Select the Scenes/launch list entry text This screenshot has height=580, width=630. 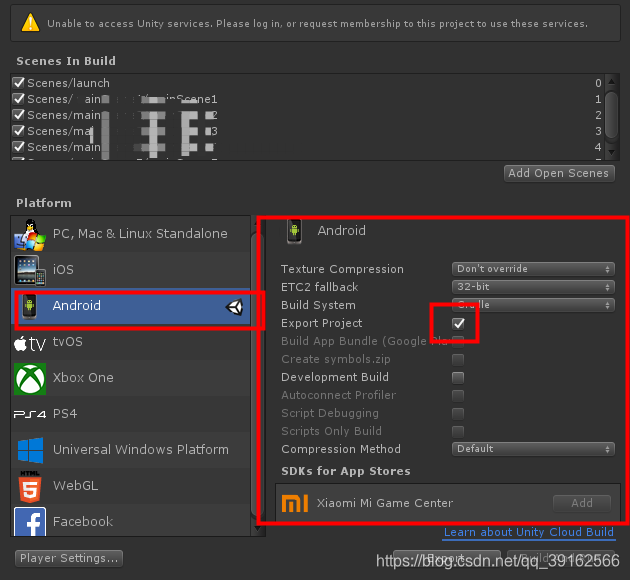coord(68,83)
